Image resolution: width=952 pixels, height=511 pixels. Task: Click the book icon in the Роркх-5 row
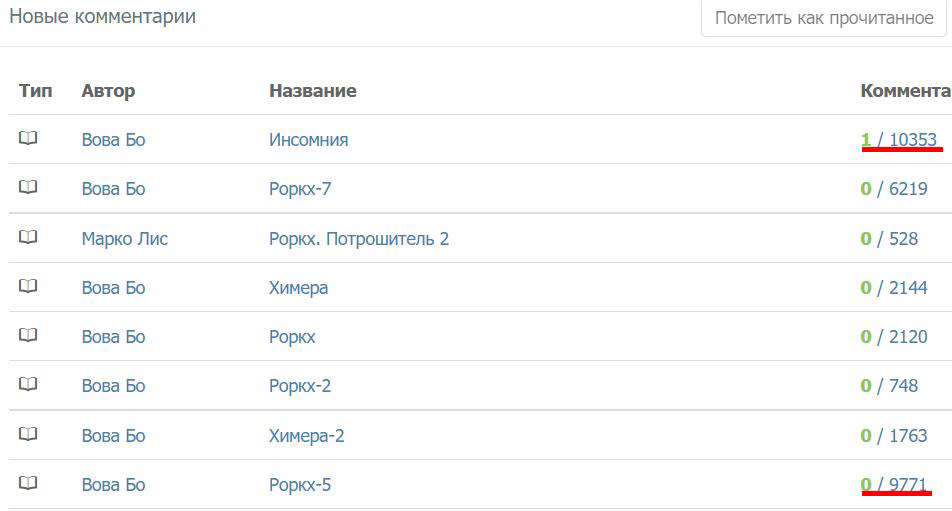(28, 484)
